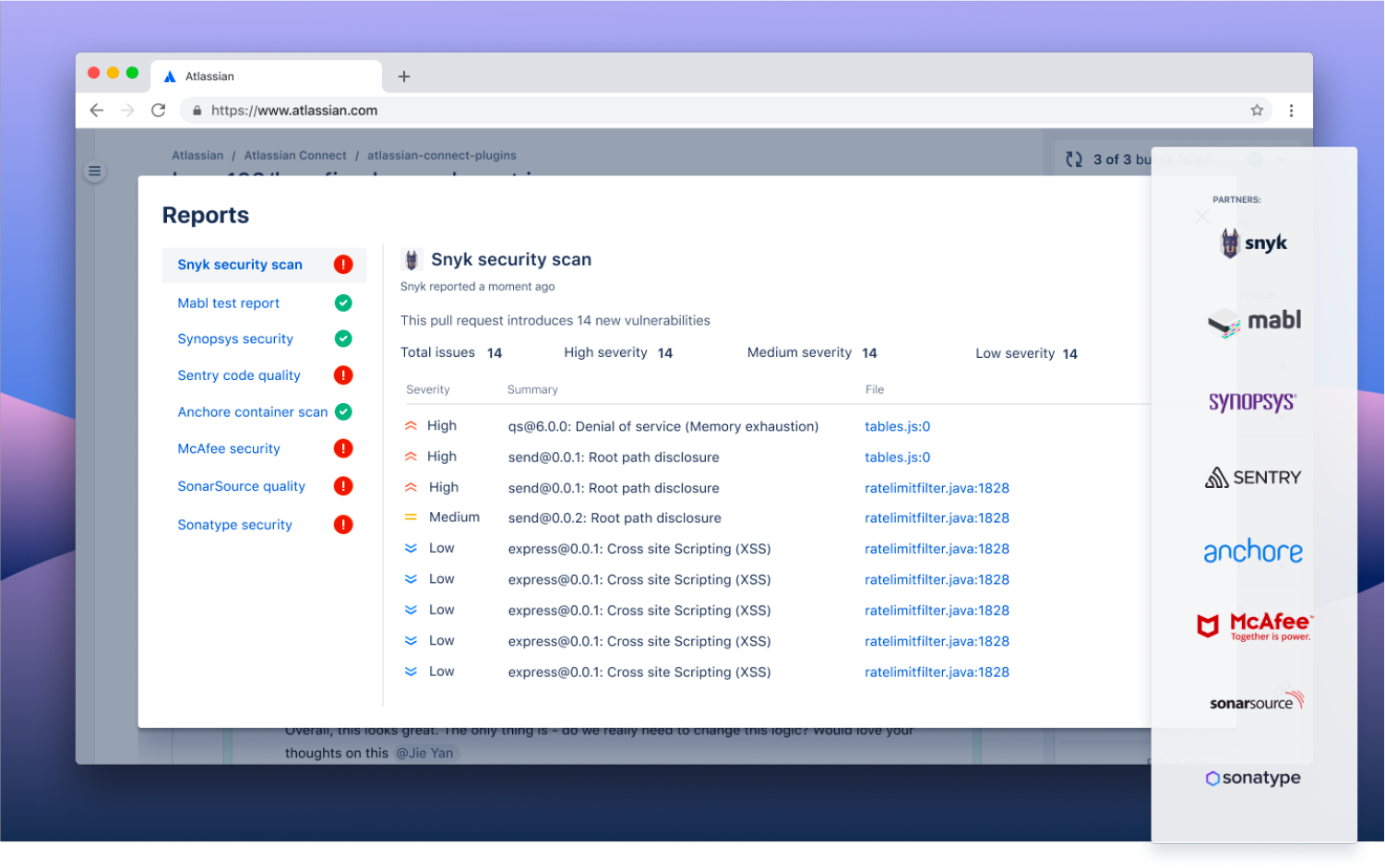Open tables.js:0 link for qs@6.0.0 row
This screenshot has height=868, width=1385.
point(898,426)
